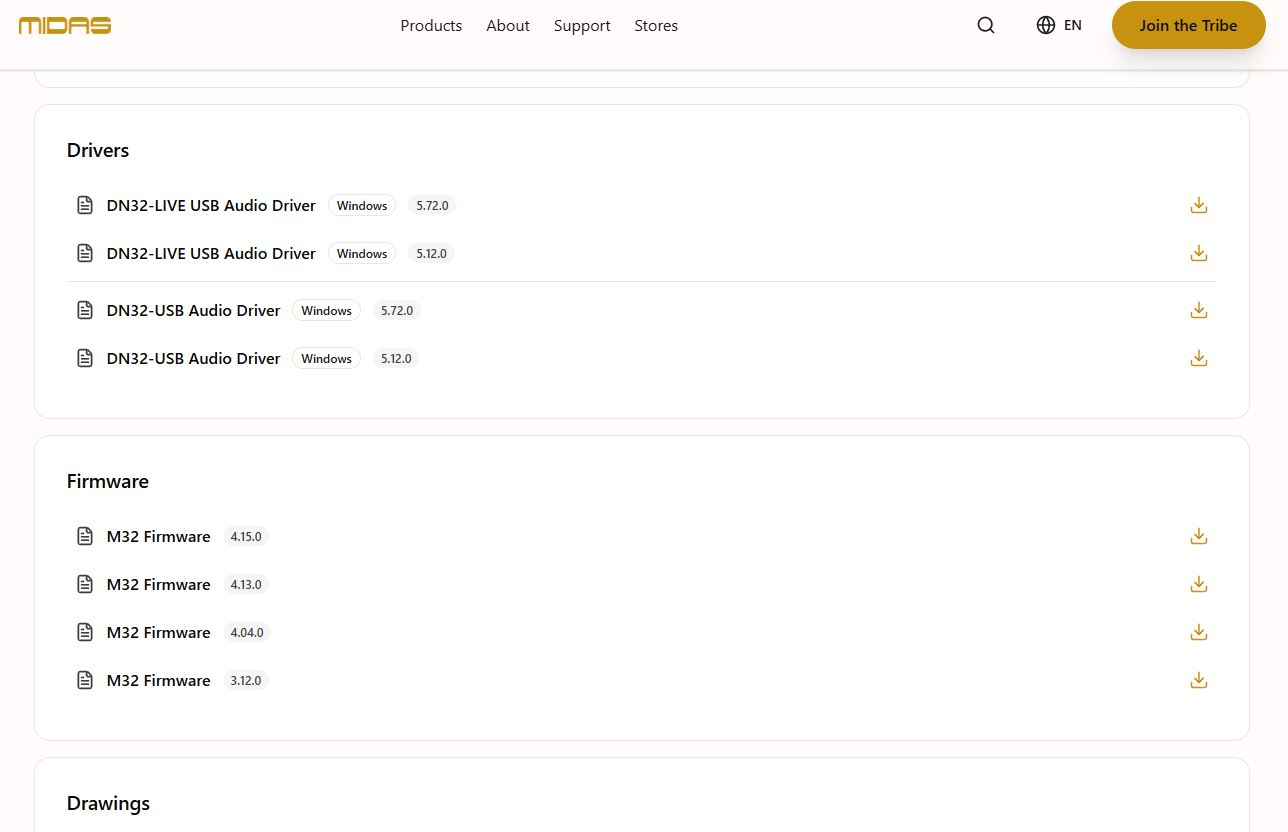Click version badge 5.12.0 of DN32-LIVE driver
The height and width of the screenshot is (832, 1288).
(432, 253)
